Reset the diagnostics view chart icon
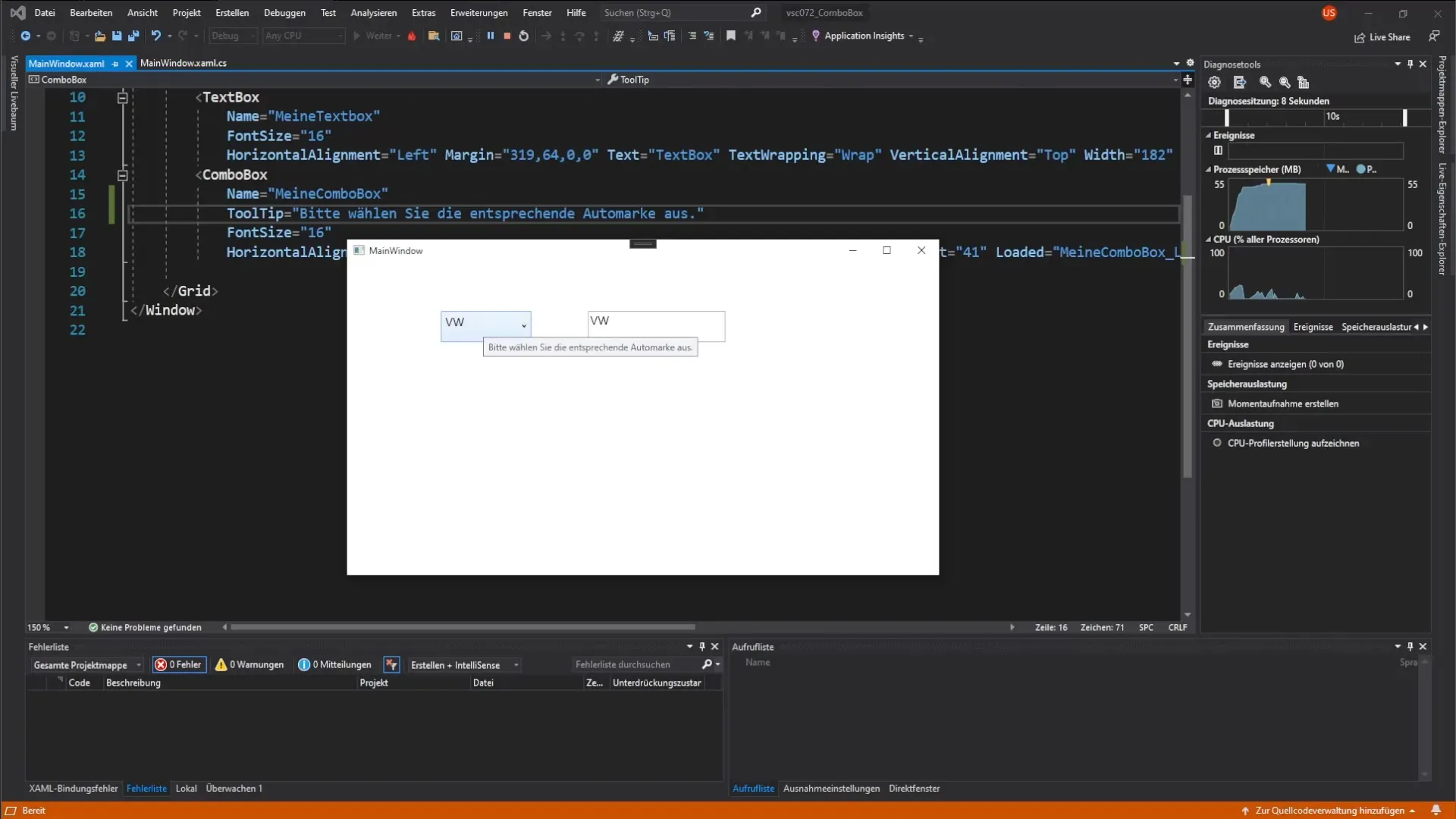This screenshot has width=1456, height=819. tap(1303, 82)
